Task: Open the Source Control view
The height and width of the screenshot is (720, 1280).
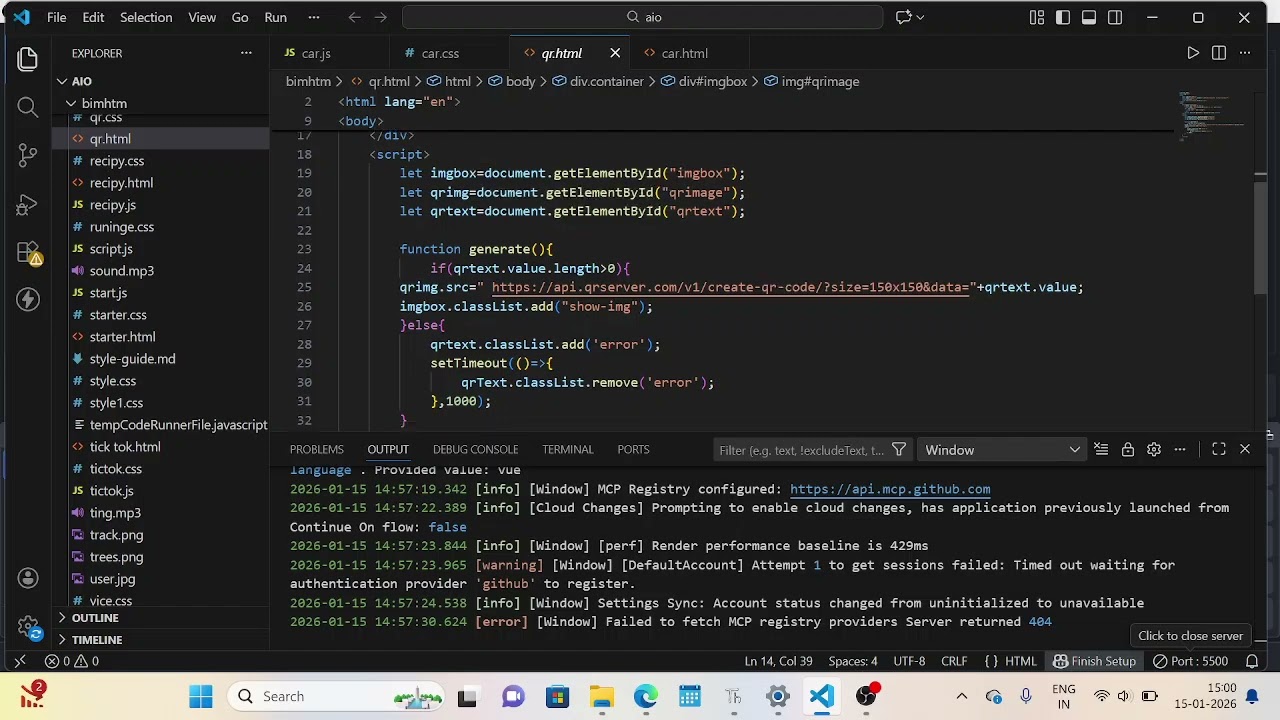Action: [x=27, y=155]
